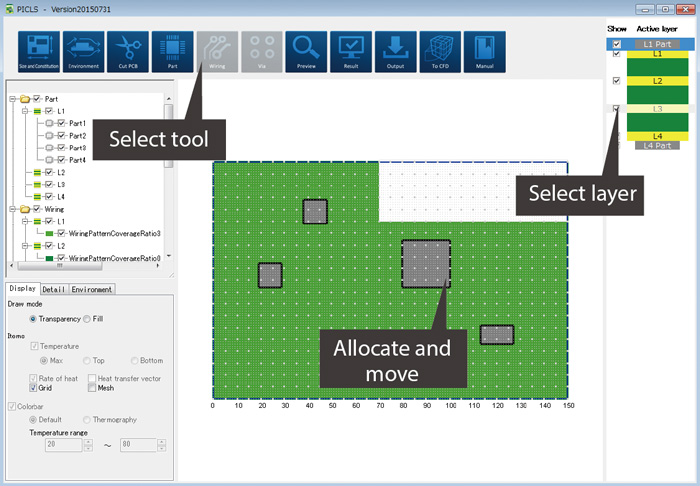Click tree scrollbar up arrow
This screenshot has width=700, height=486.
(169, 99)
